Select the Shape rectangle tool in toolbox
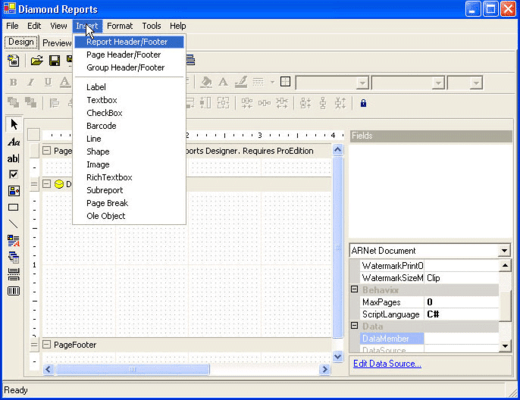Viewport: 520px width, 400px height. click(x=13, y=207)
